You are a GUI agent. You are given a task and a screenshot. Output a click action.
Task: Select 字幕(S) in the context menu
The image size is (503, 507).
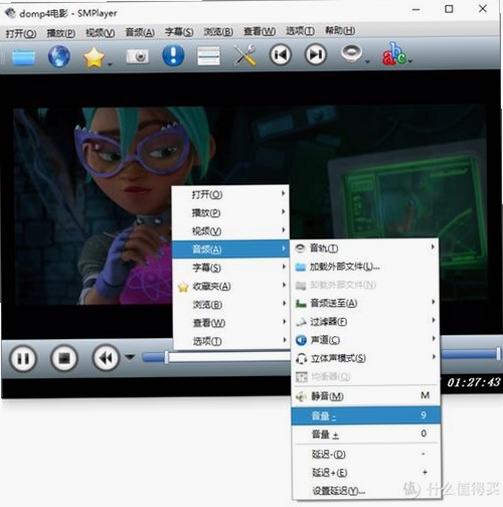230,268
